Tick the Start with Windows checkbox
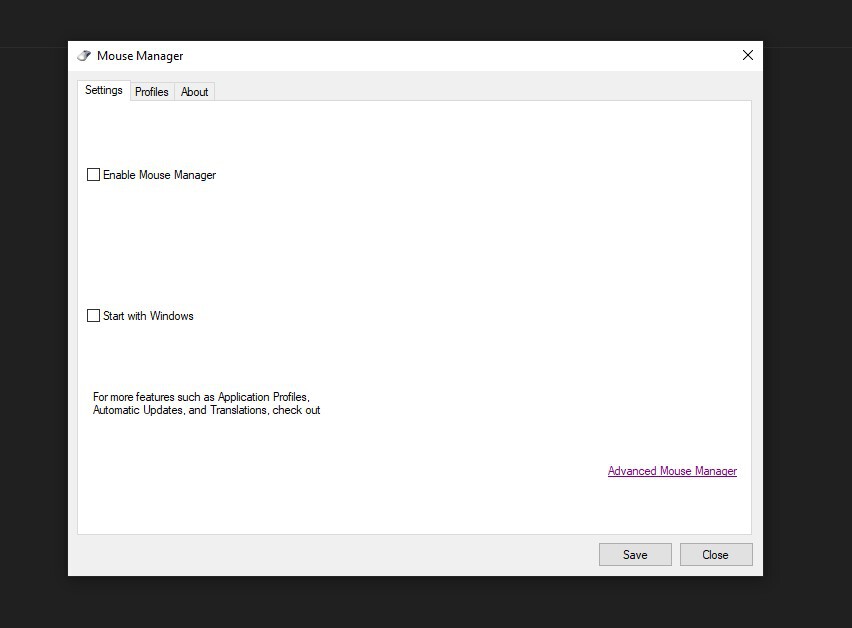Image resolution: width=852 pixels, height=628 pixels. point(93,316)
